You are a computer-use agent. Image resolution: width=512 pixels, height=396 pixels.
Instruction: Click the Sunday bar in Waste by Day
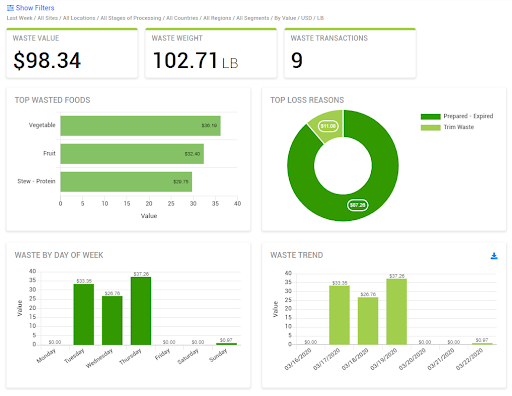(x=226, y=344)
